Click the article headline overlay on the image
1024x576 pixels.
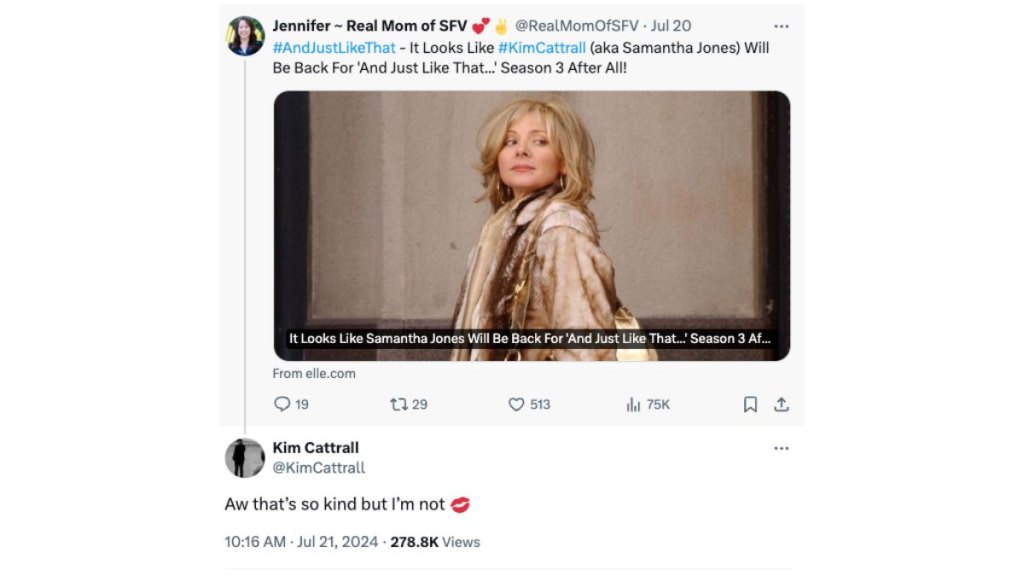(530, 338)
